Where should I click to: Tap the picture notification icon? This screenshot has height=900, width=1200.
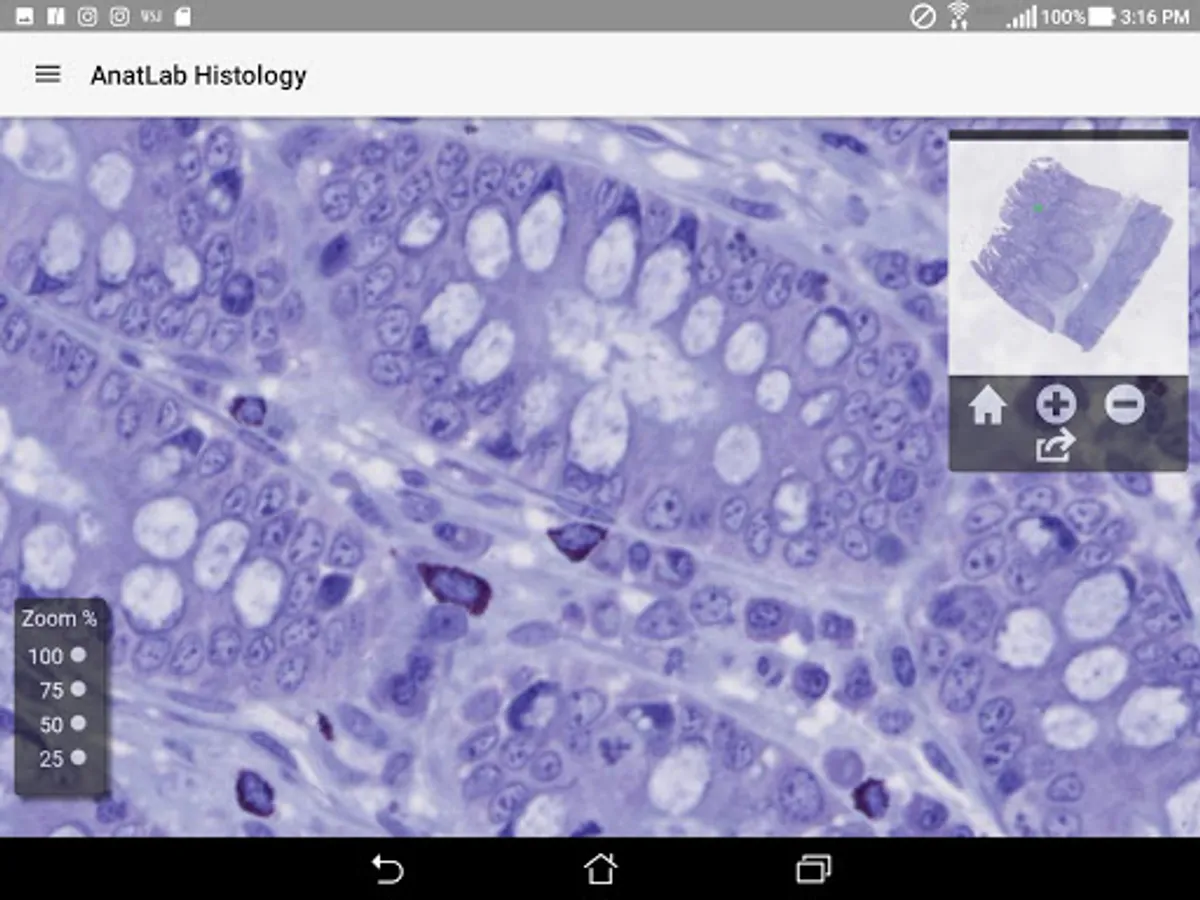(x=24, y=16)
